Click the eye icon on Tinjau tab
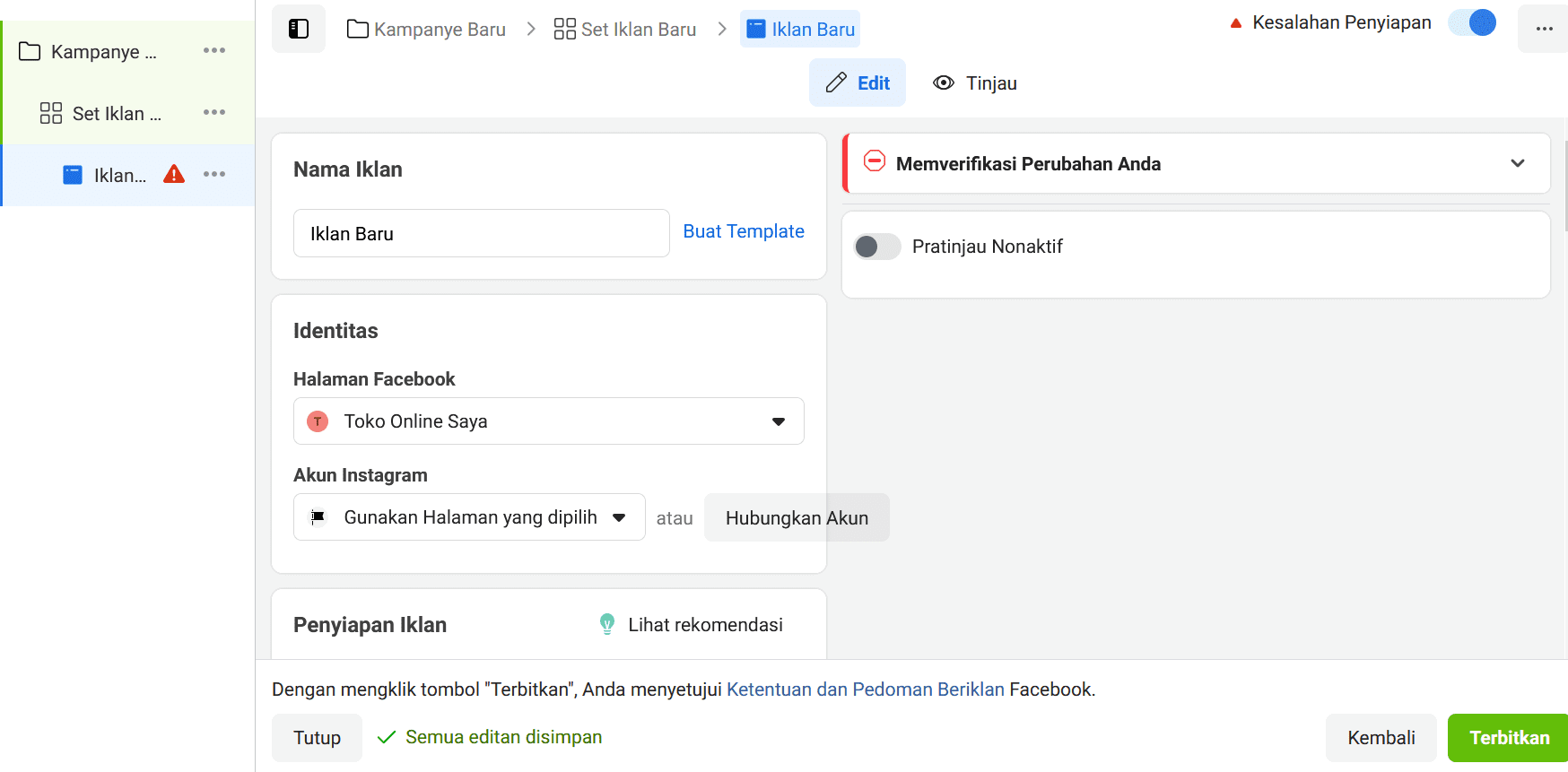 click(944, 82)
